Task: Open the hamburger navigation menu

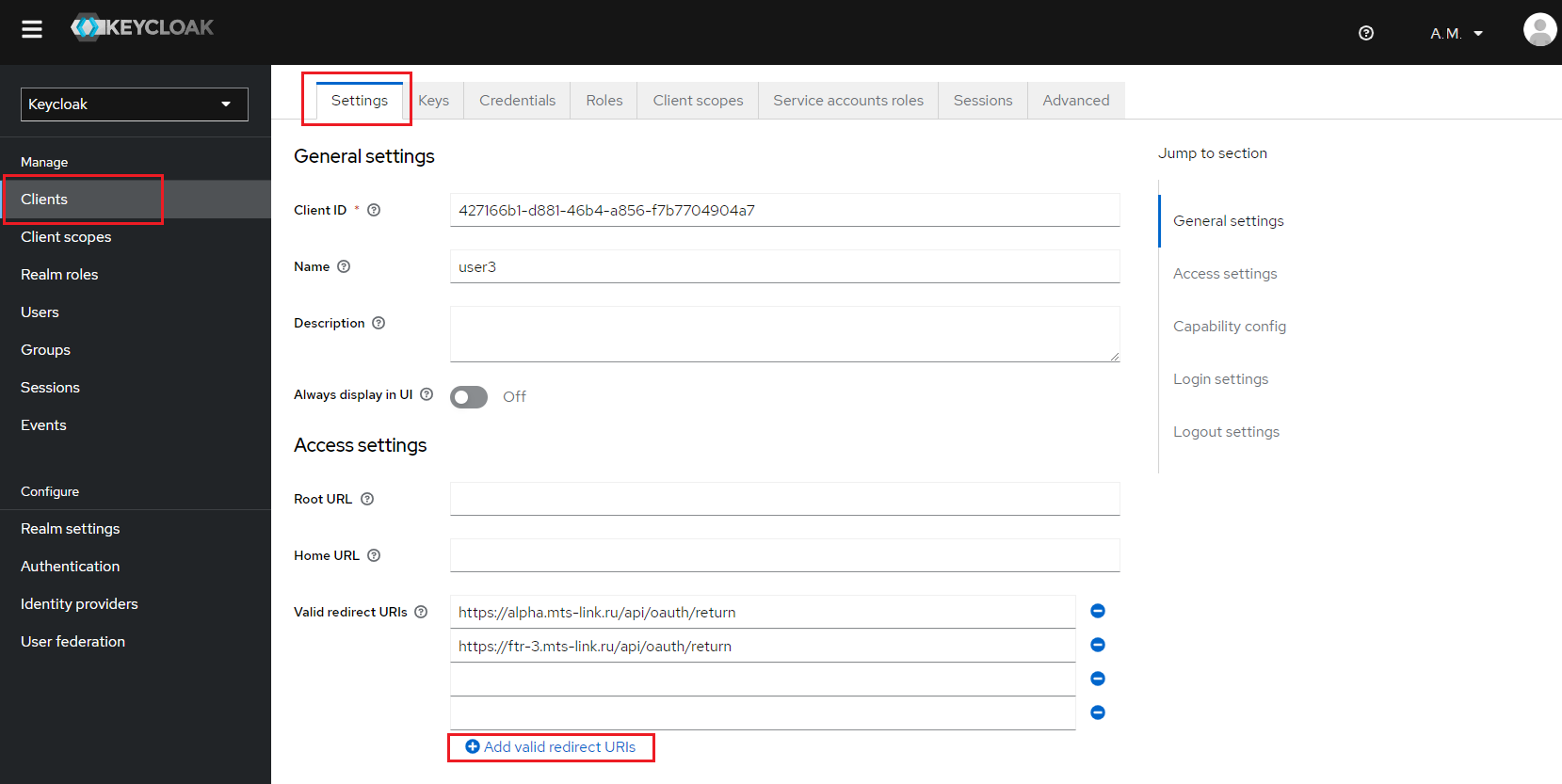Action: 32,29
